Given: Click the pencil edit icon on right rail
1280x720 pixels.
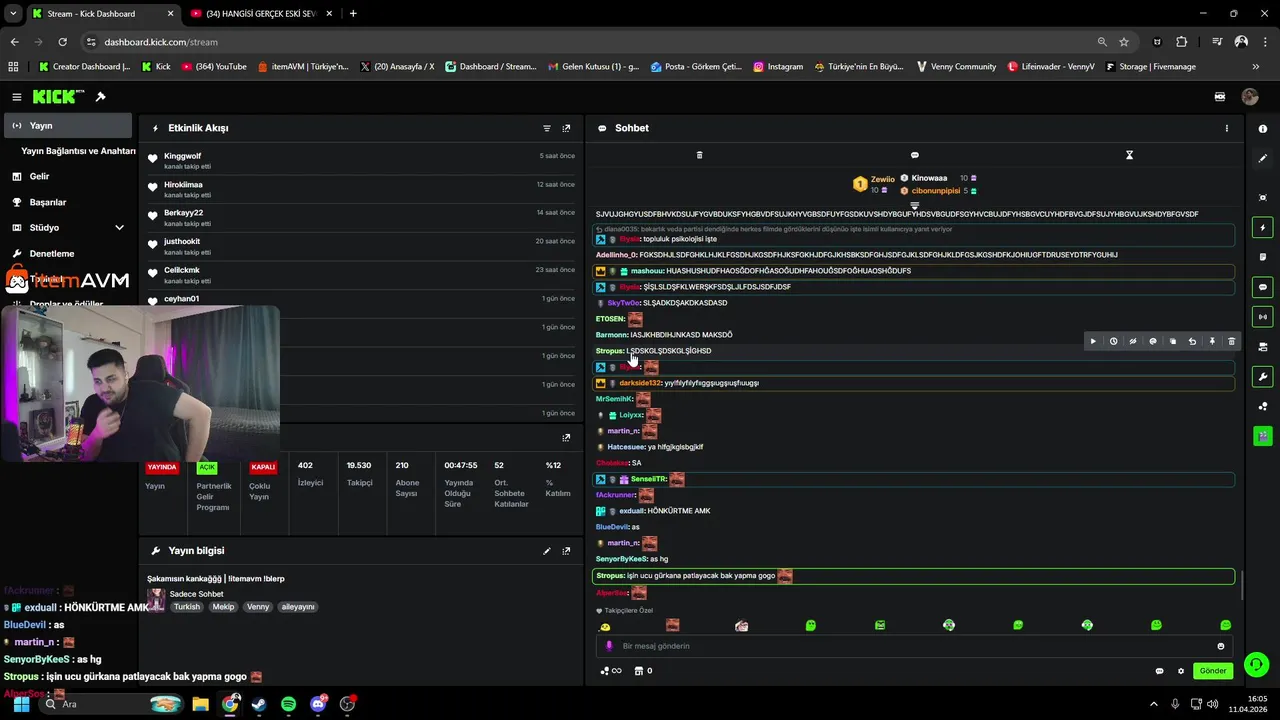Looking at the screenshot, I should [1263, 158].
